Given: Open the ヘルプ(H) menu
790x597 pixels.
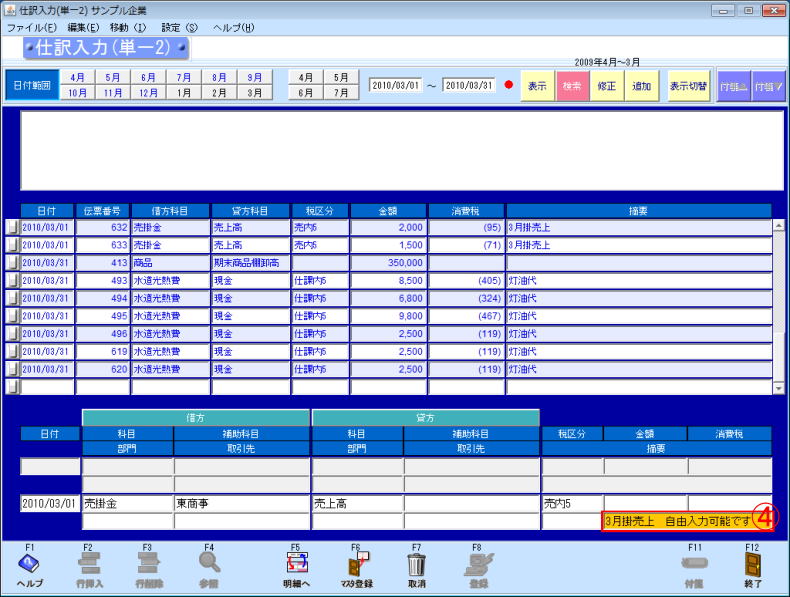Looking at the screenshot, I should (233, 28).
